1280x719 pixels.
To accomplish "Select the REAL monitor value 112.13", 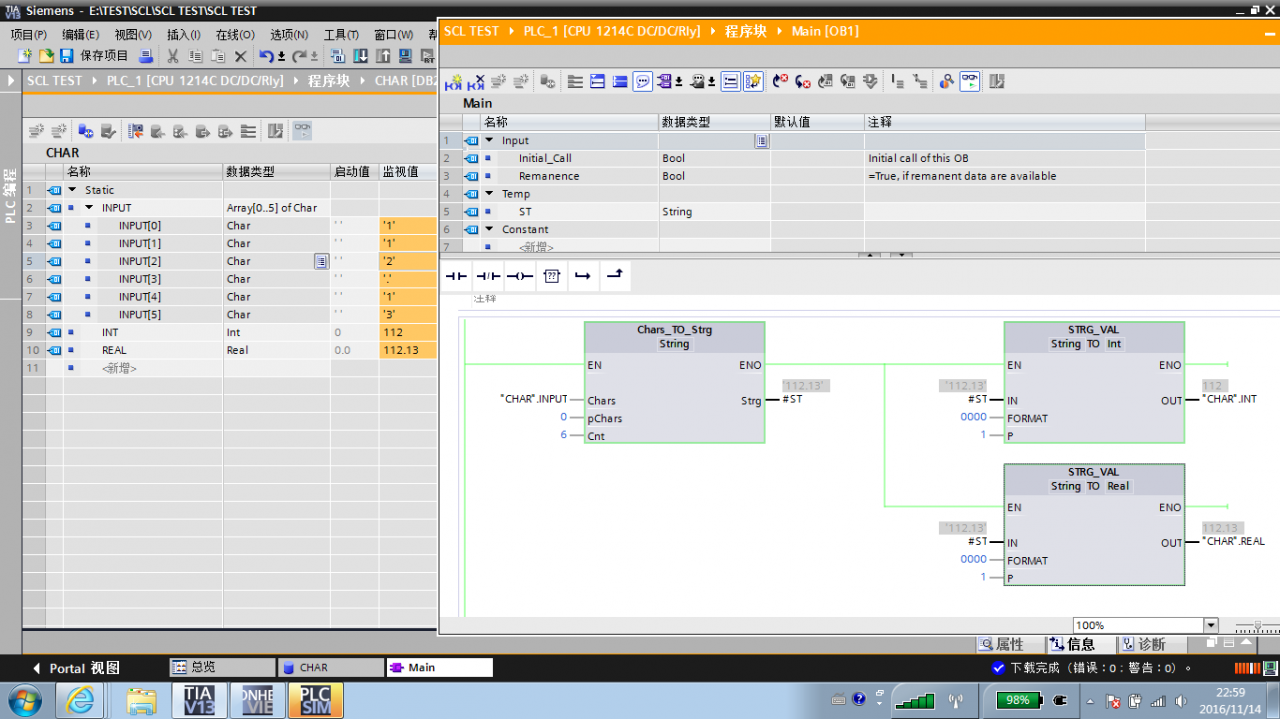I will [407, 350].
